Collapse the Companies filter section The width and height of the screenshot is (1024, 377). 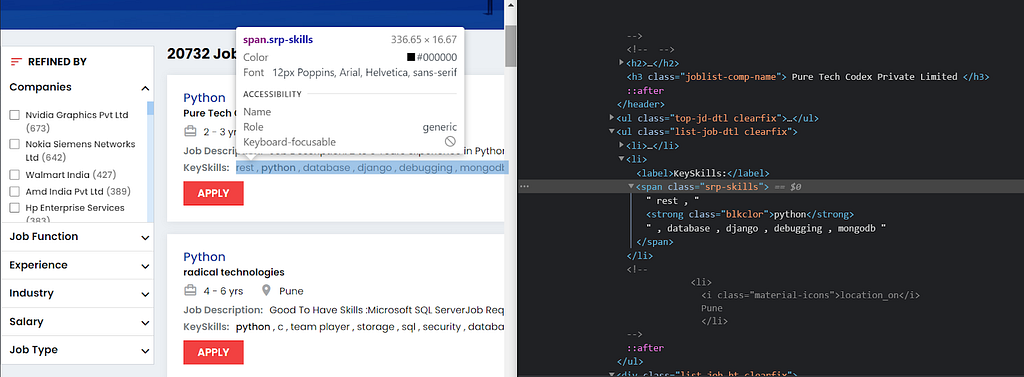click(145, 88)
